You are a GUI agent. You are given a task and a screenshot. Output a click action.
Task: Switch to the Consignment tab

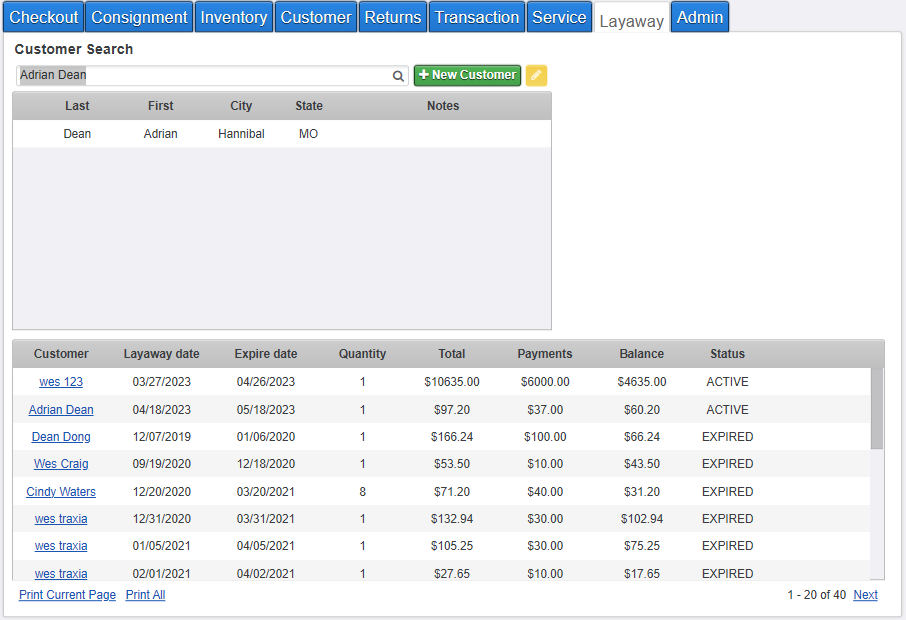tap(139, 17)
